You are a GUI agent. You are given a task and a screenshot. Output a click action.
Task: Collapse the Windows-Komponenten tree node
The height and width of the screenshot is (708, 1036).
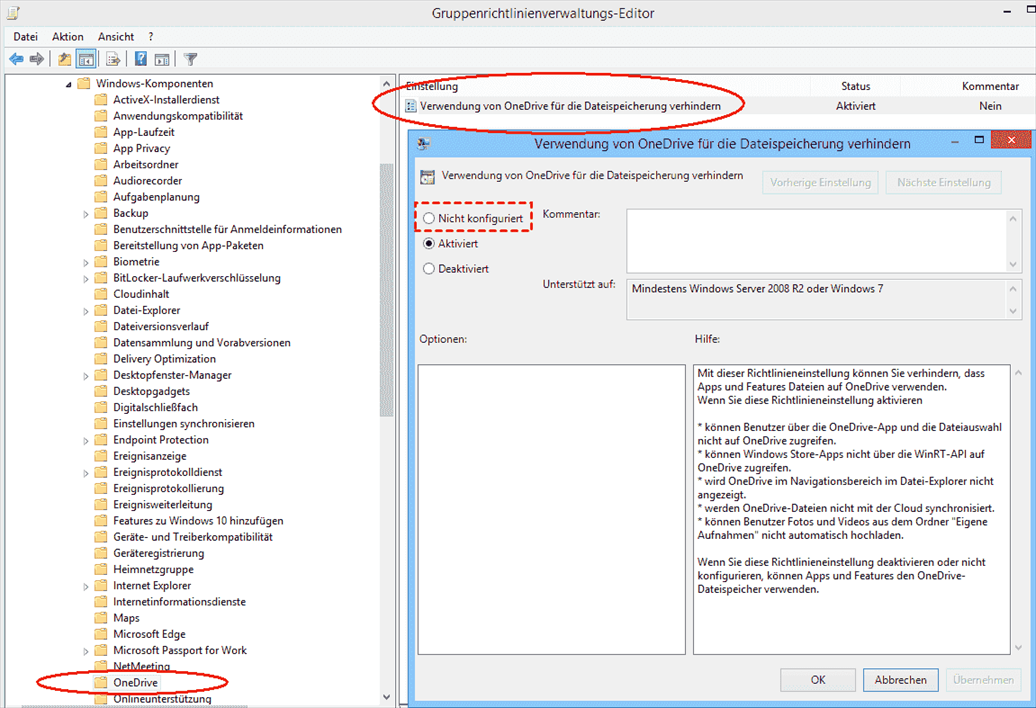(x=69, y=85)
